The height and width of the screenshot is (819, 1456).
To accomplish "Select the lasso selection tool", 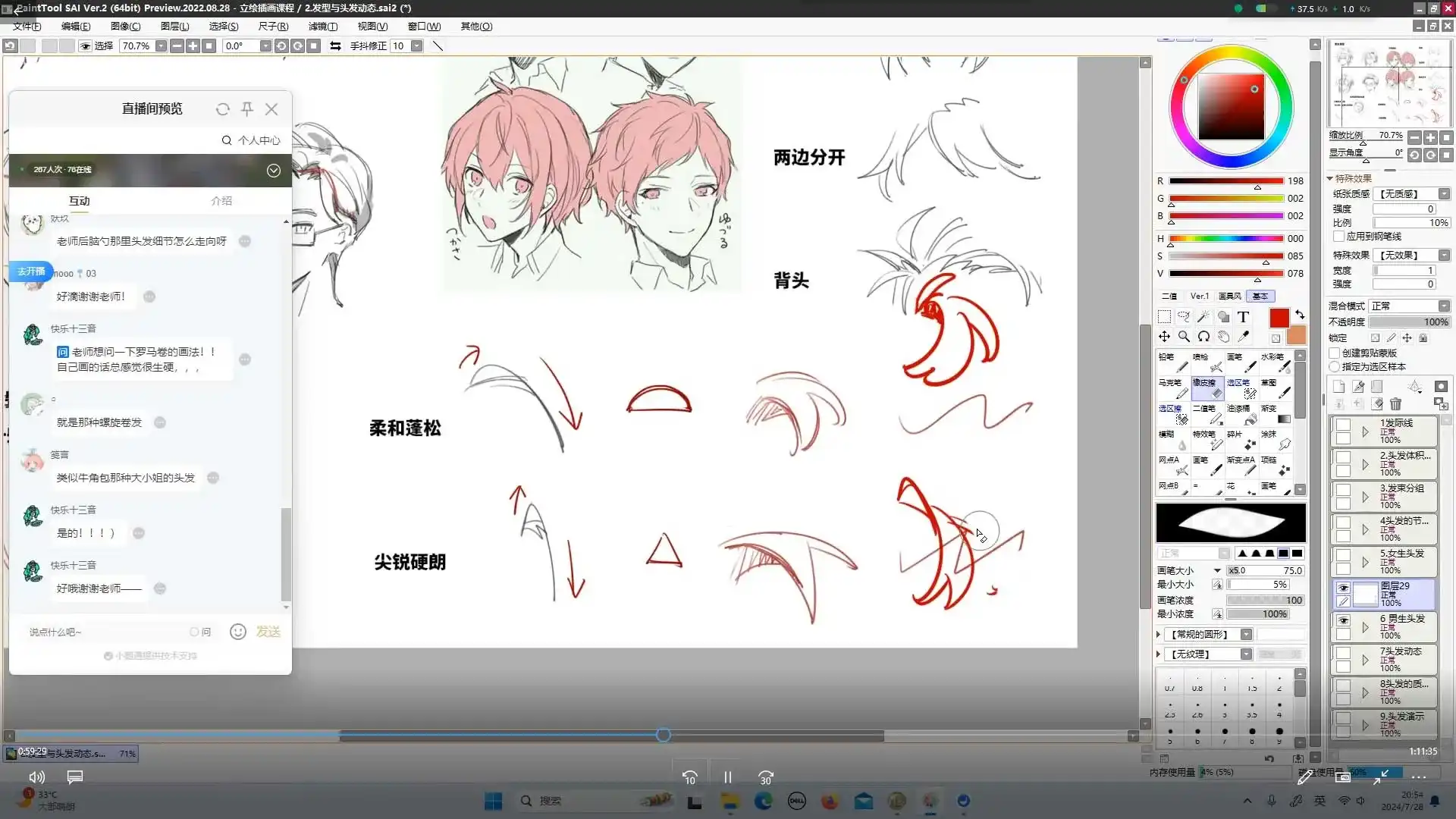I will (1184, 317).
